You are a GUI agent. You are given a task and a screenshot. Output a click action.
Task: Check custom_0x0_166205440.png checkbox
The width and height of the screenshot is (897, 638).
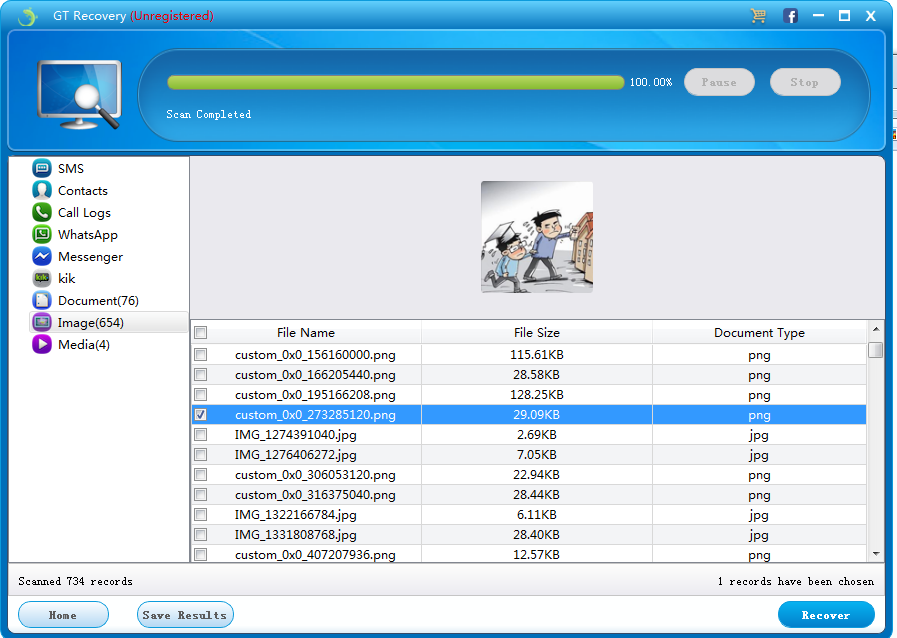click(x=201, y=375)
